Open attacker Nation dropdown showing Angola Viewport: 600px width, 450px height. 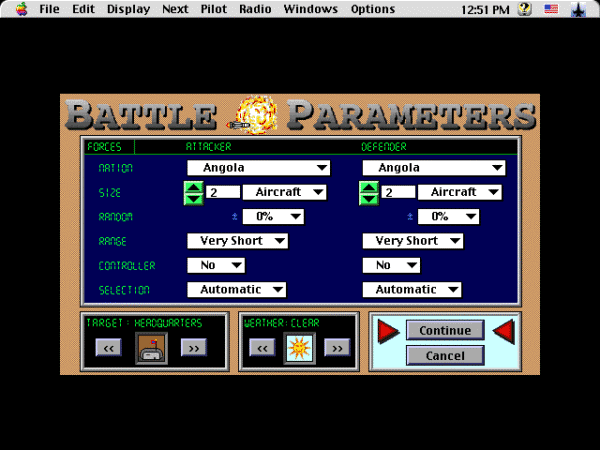(x=259, y=168)
